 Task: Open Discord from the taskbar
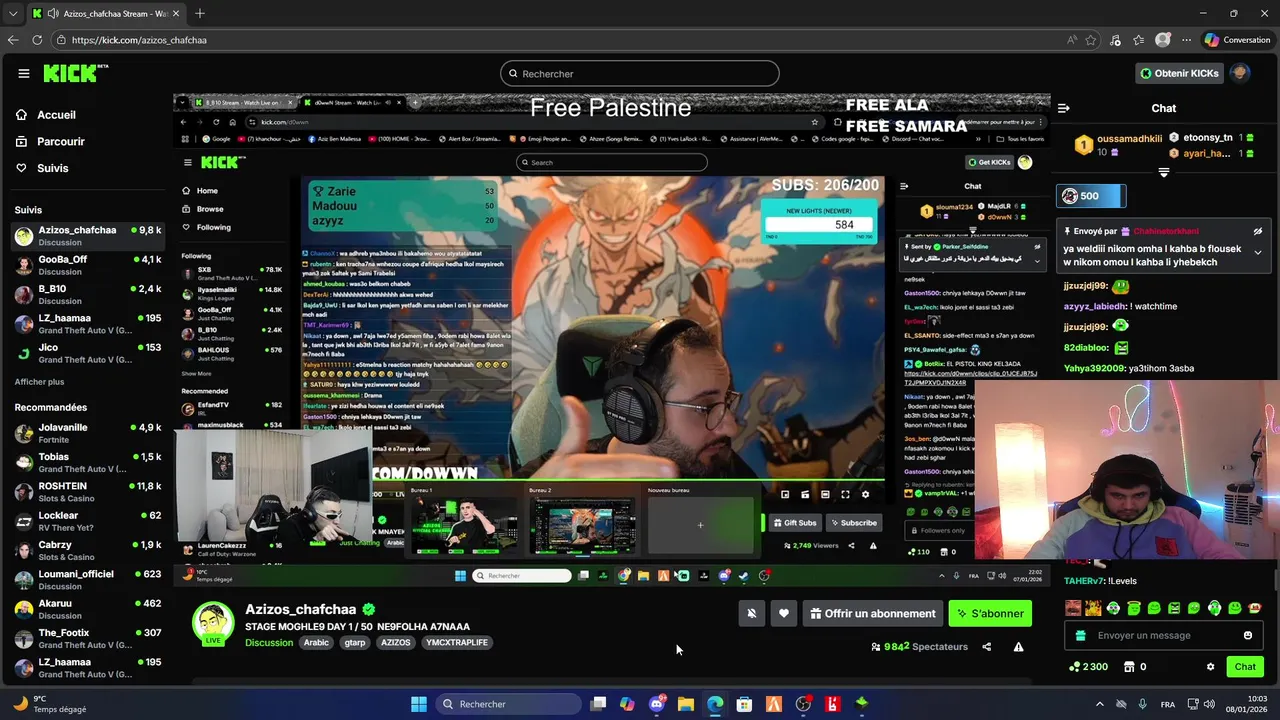657,704
